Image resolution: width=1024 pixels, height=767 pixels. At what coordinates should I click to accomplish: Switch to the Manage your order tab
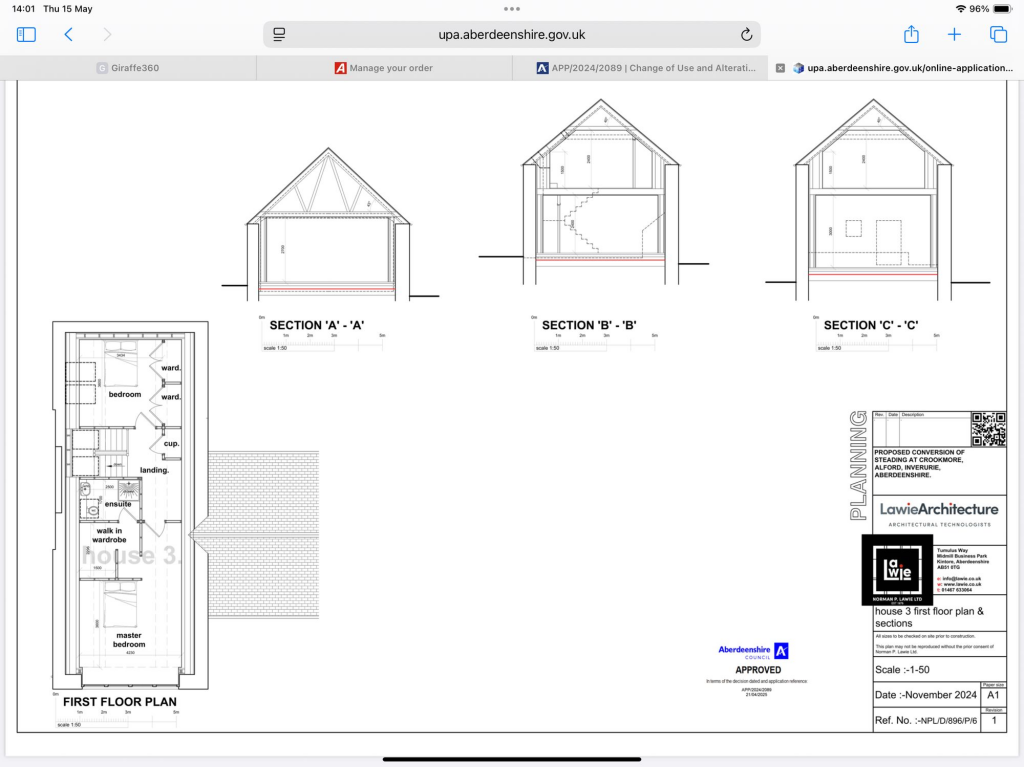(384, 68)
